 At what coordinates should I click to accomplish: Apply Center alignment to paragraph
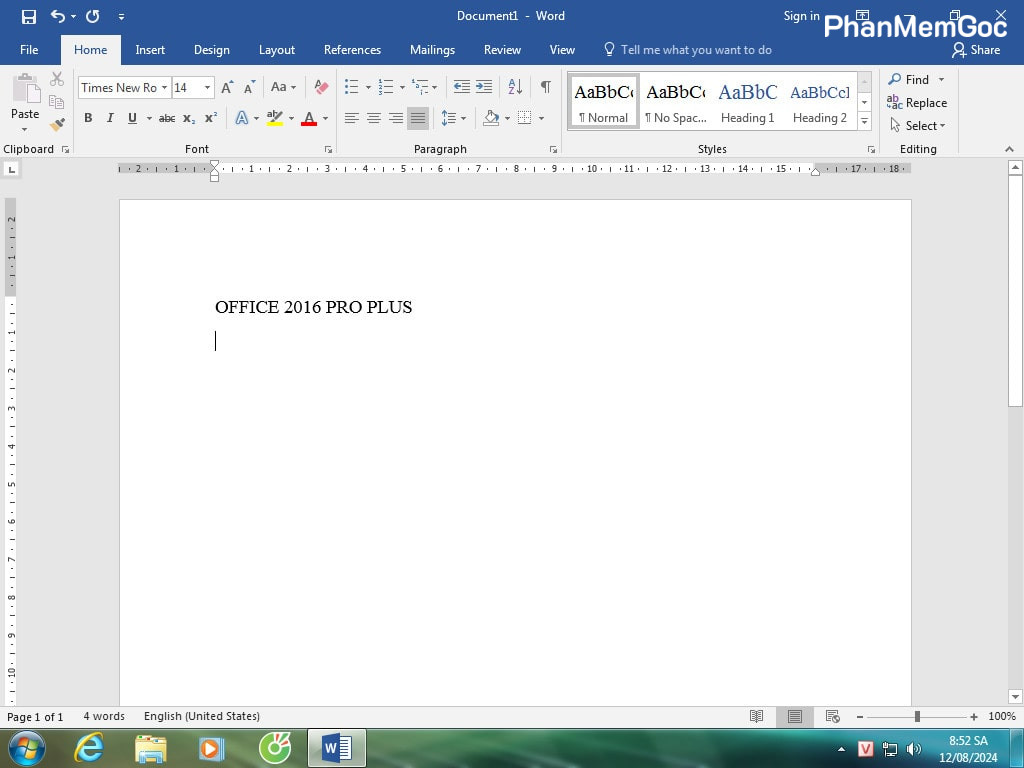[374, 118]
